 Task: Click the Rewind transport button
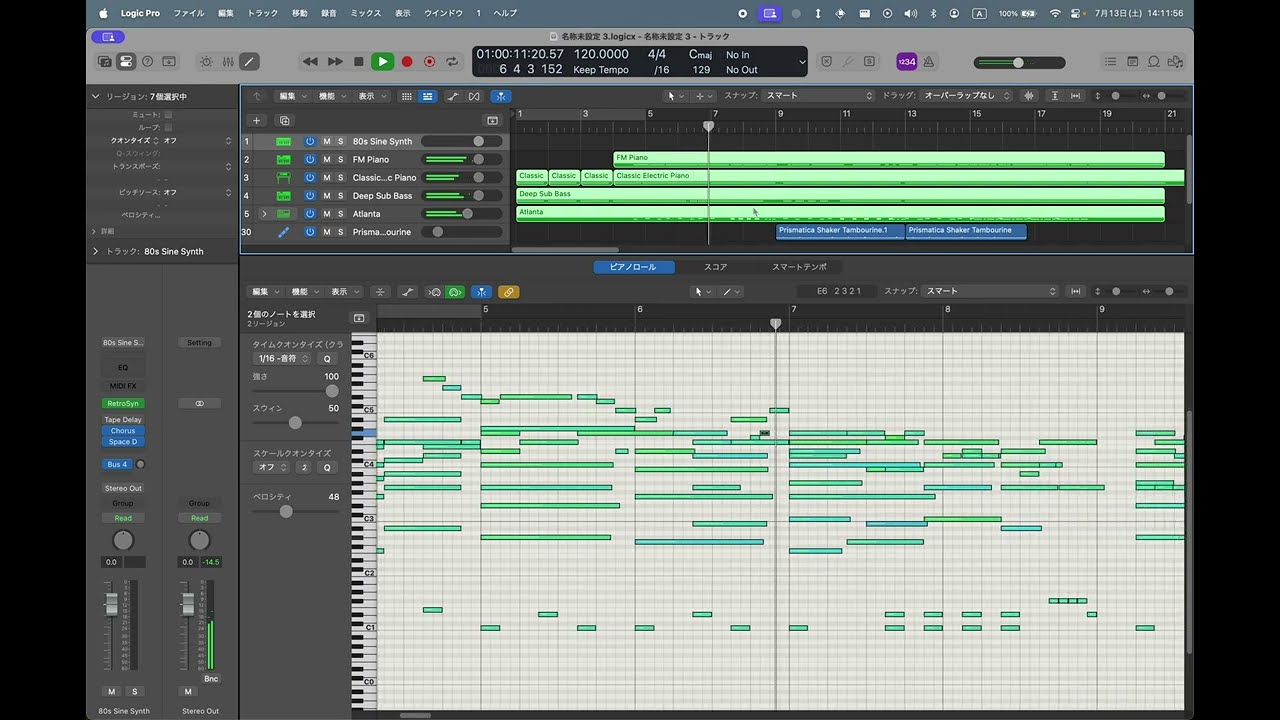[311, 62]
